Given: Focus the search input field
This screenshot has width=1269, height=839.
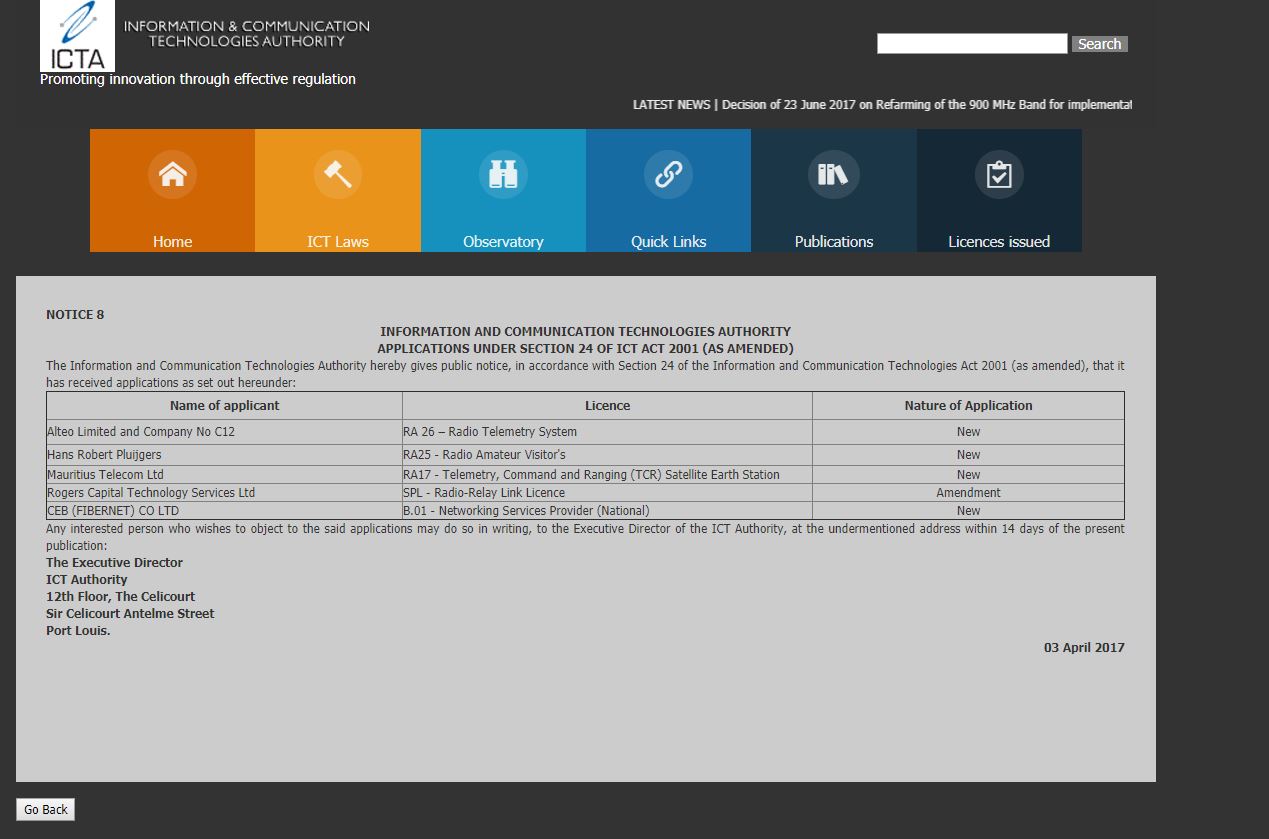Looking at the screenshot, I should [972, 43].
